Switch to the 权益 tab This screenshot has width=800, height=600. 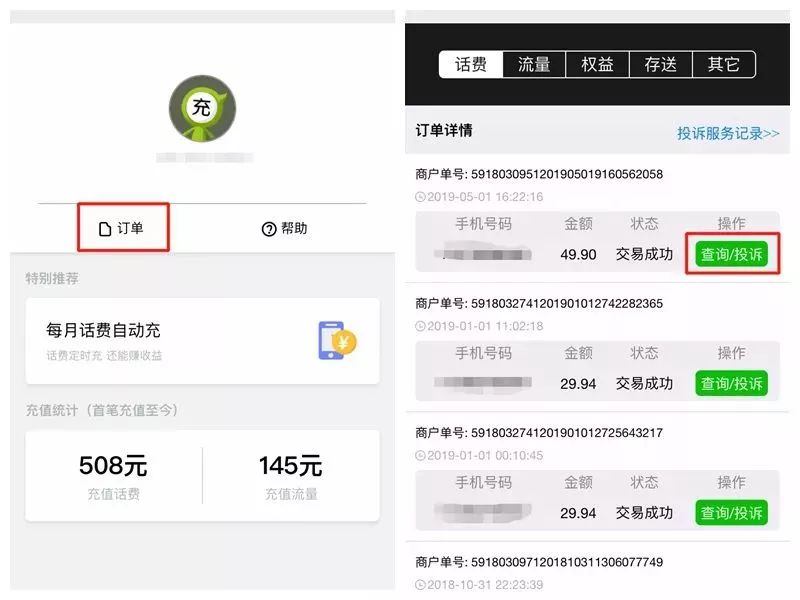597,63
